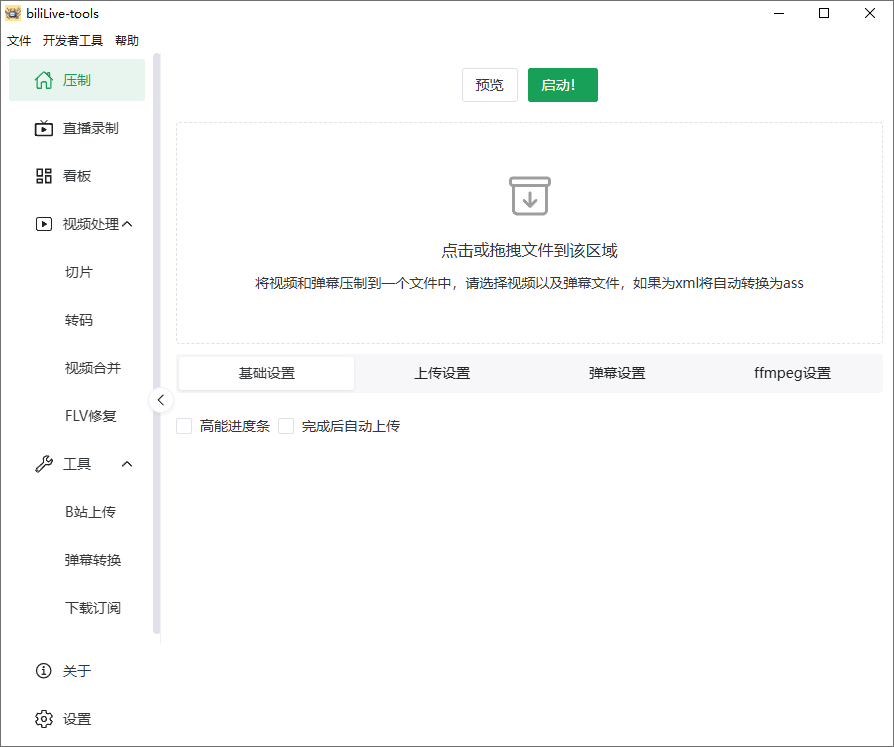This screenshot has width=894, height=747.
Task: Enable 完成后自动上传 option
Action: click(287, 426)
